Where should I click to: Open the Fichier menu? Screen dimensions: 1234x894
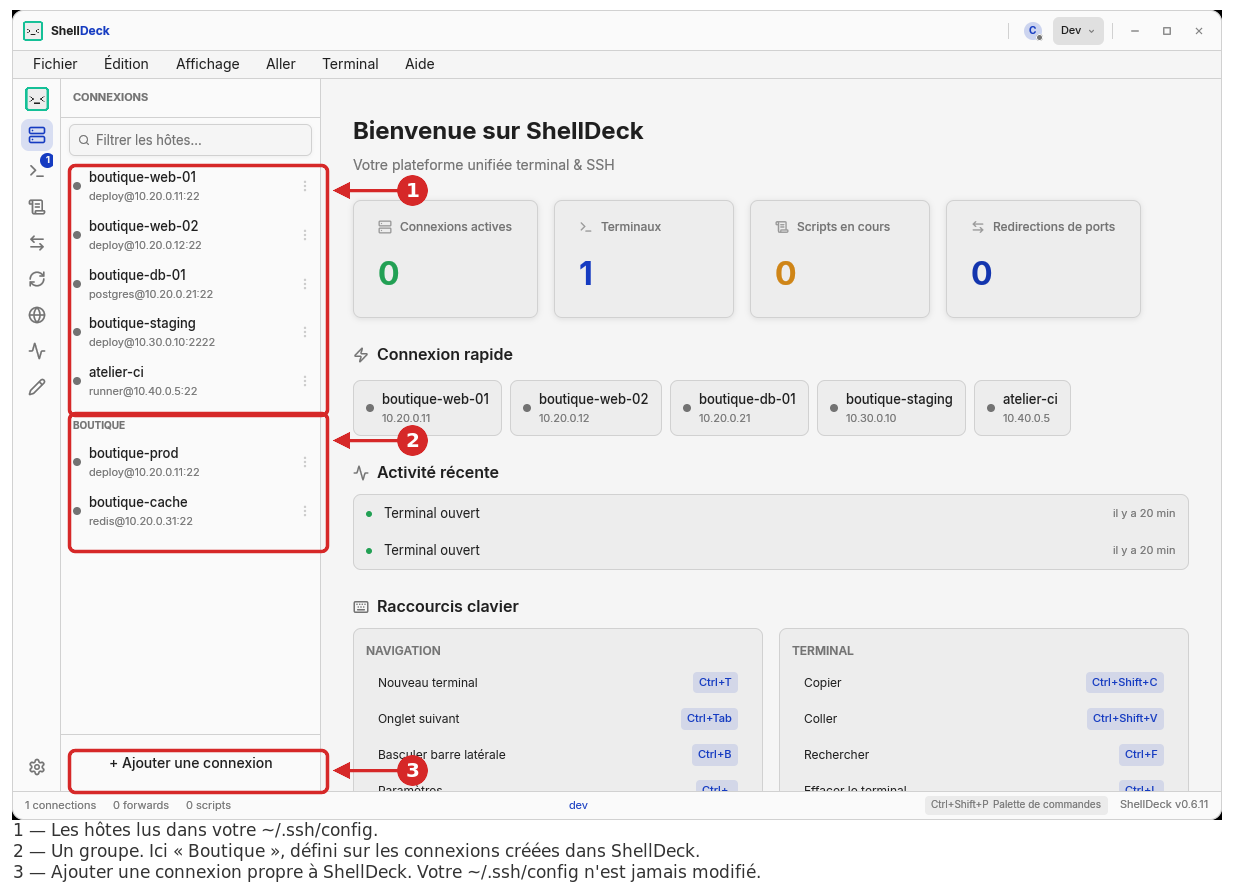coord(55,64)
